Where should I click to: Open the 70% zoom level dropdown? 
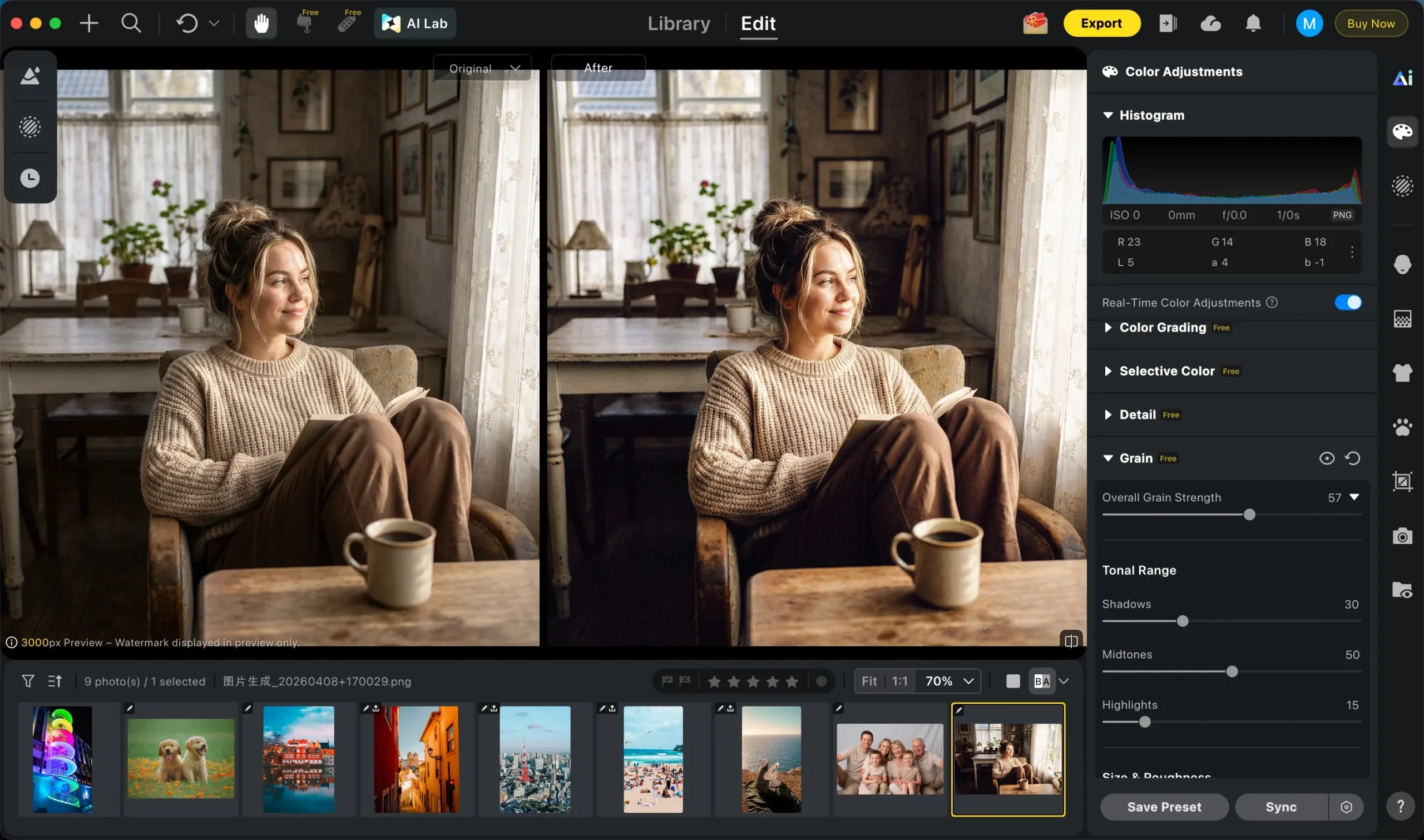[x=949, y=681]
